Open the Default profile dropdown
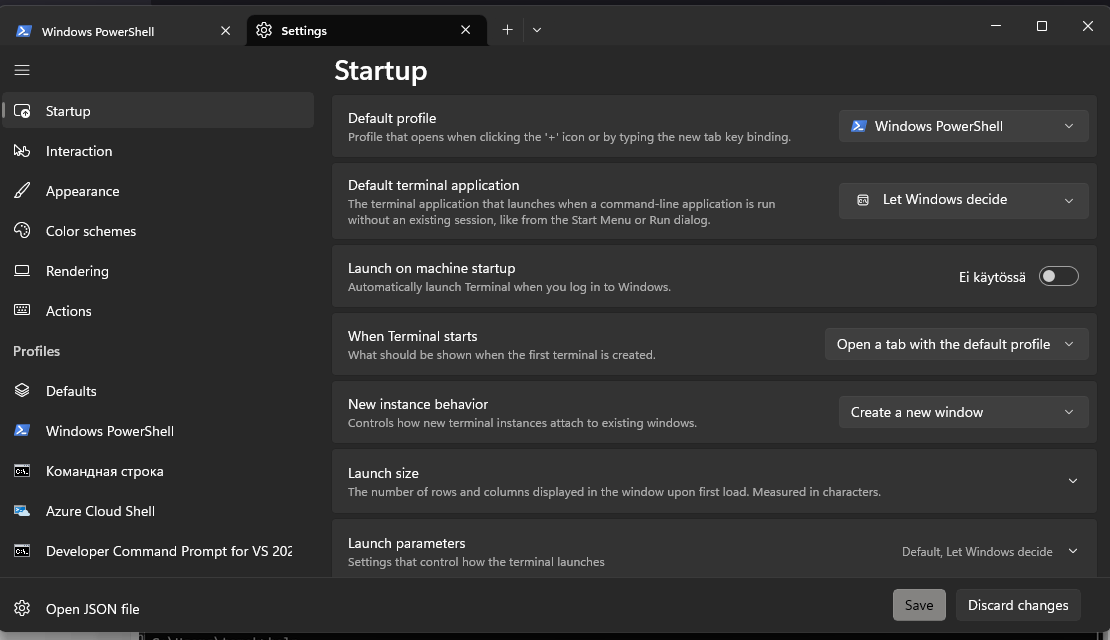This screenshot has height=640, width=1110. pos(963,126)
